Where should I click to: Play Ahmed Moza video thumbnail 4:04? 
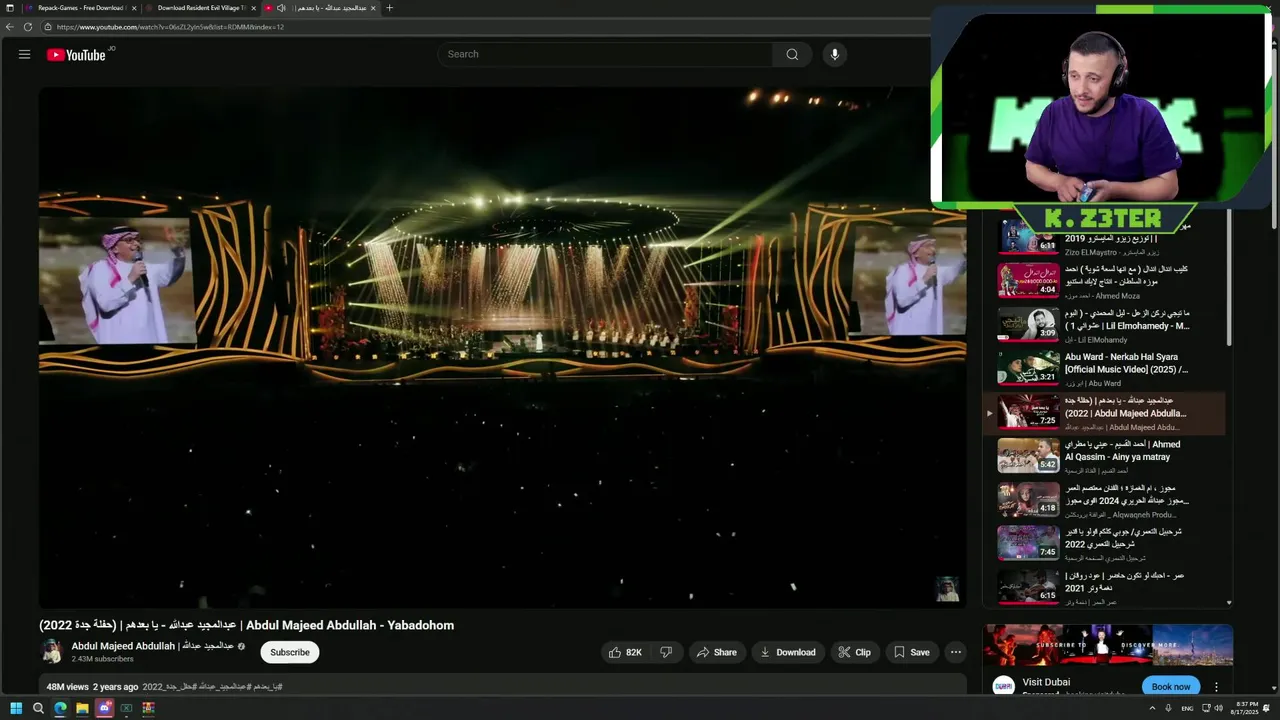(1028, 281)
